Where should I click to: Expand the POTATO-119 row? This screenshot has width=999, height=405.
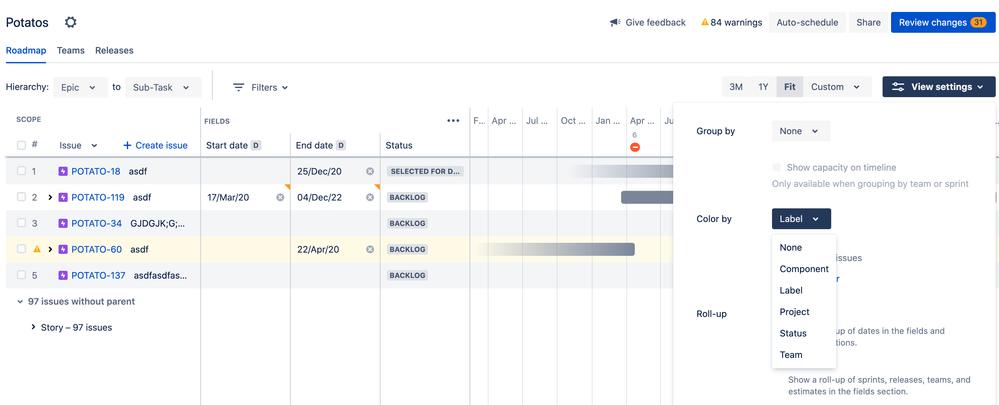[x=50, y=197]
